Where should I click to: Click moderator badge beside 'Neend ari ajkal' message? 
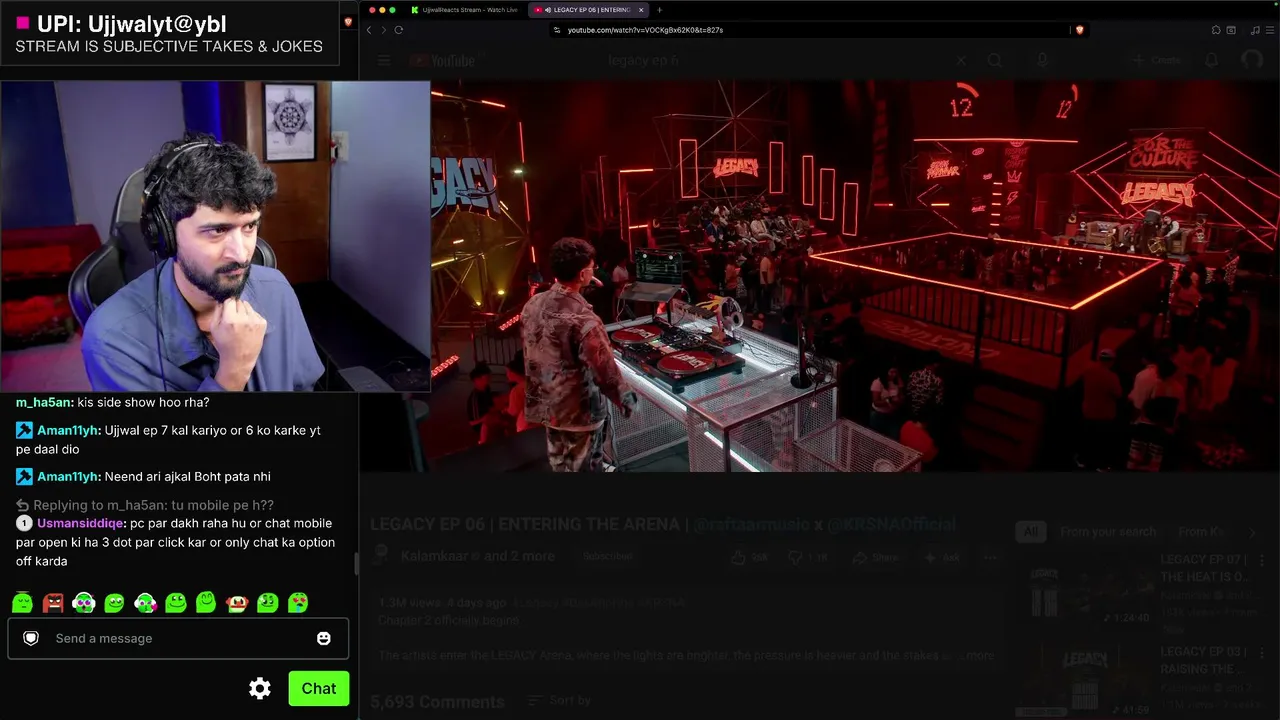click(x=24, y=477)
